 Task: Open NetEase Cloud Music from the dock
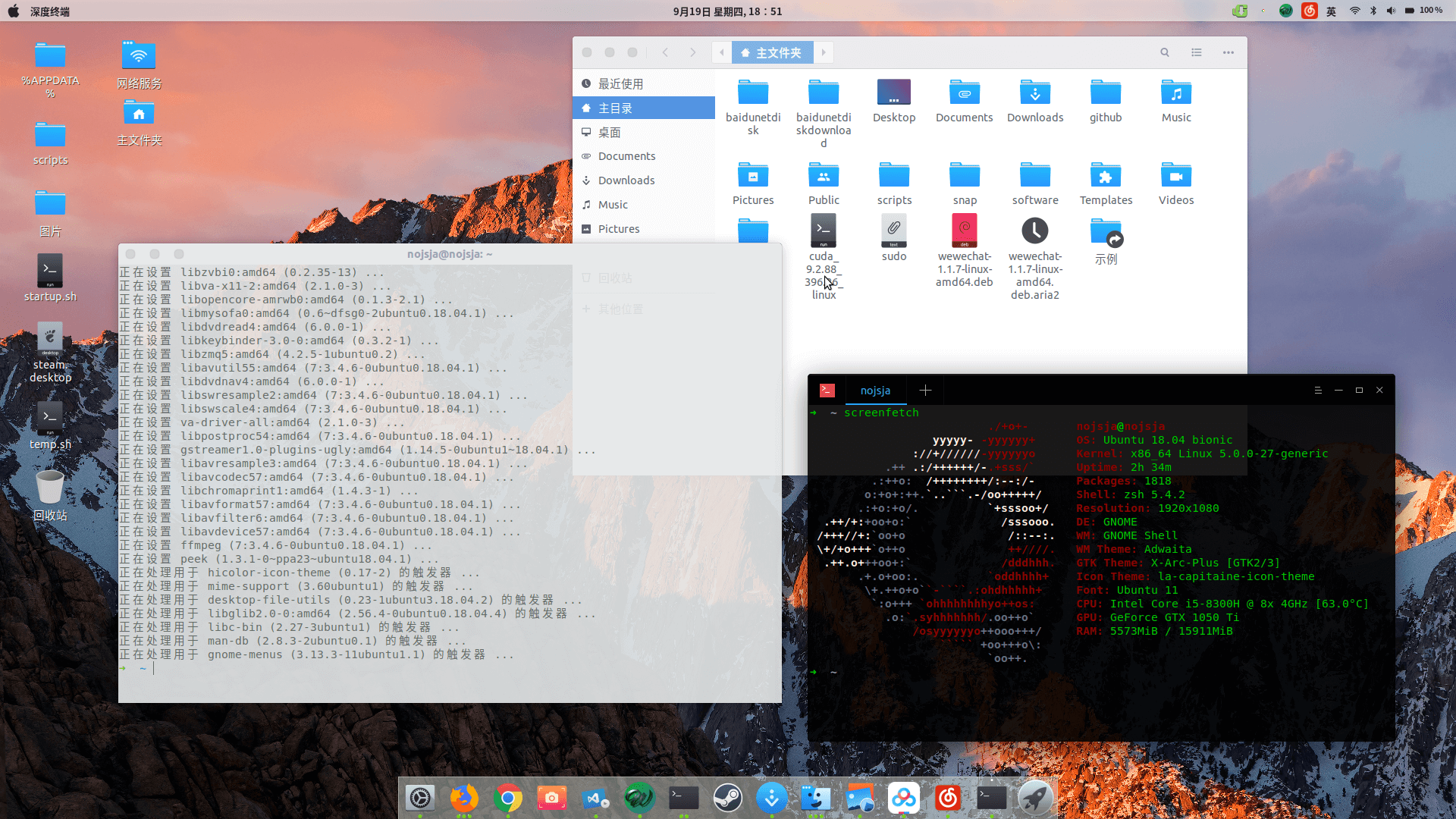click(948, 798)
